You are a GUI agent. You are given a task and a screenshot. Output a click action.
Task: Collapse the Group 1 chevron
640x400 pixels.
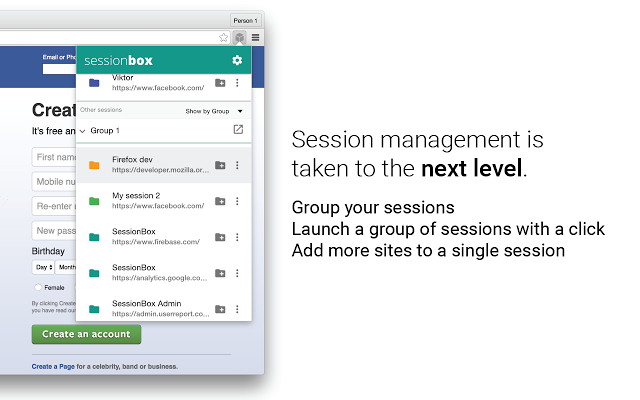point(82,131)
